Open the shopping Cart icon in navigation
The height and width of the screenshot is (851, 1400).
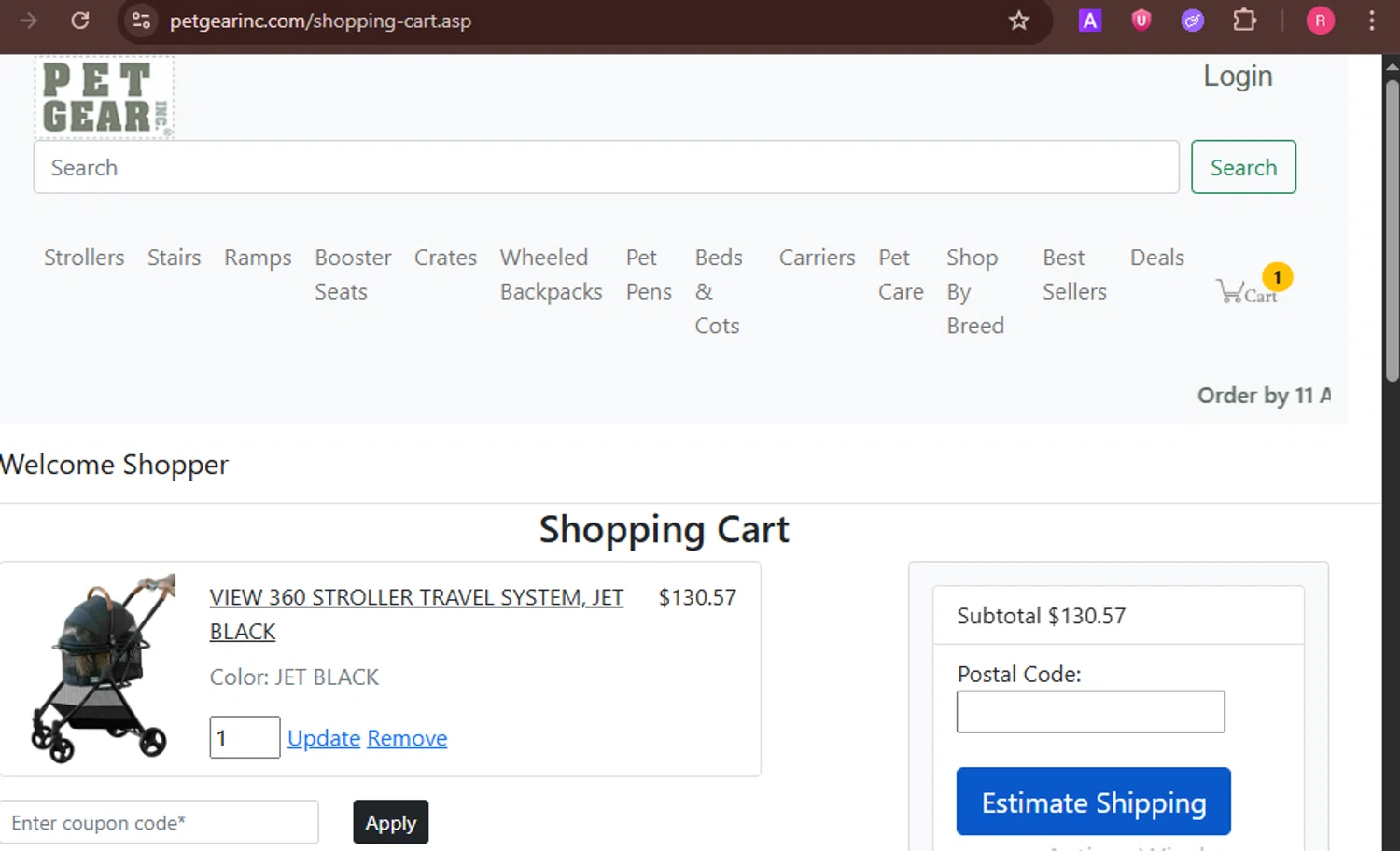click(1253, 286)
